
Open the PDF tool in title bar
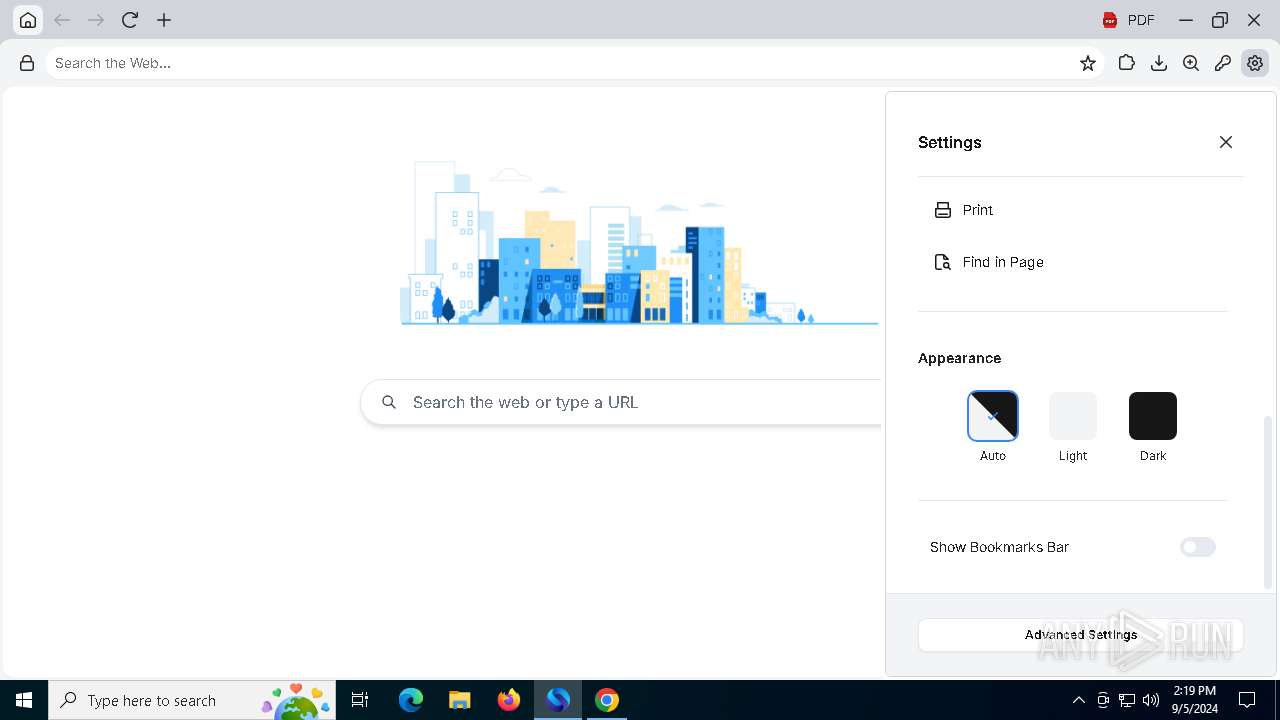[x=1129, y=20]
